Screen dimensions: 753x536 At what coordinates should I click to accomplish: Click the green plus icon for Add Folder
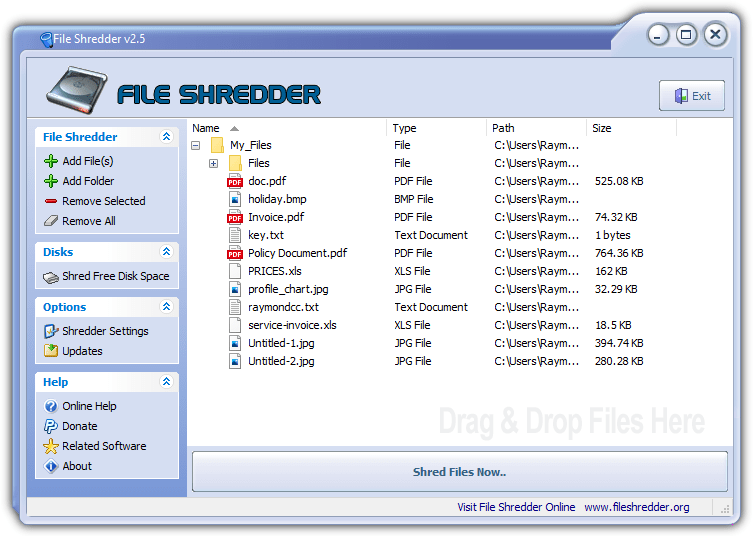pyautogui.click(x=50, y=181)
